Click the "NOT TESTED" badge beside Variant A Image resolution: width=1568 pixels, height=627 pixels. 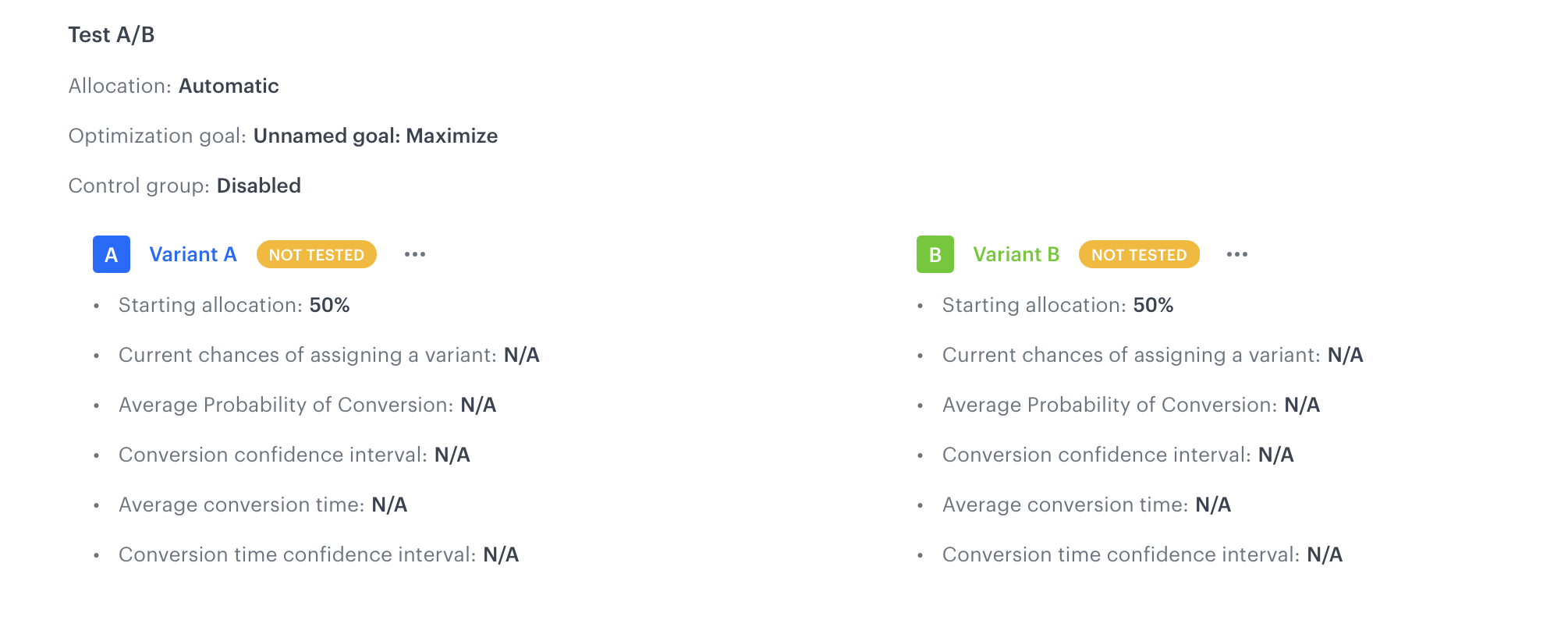tap(316, 254)
